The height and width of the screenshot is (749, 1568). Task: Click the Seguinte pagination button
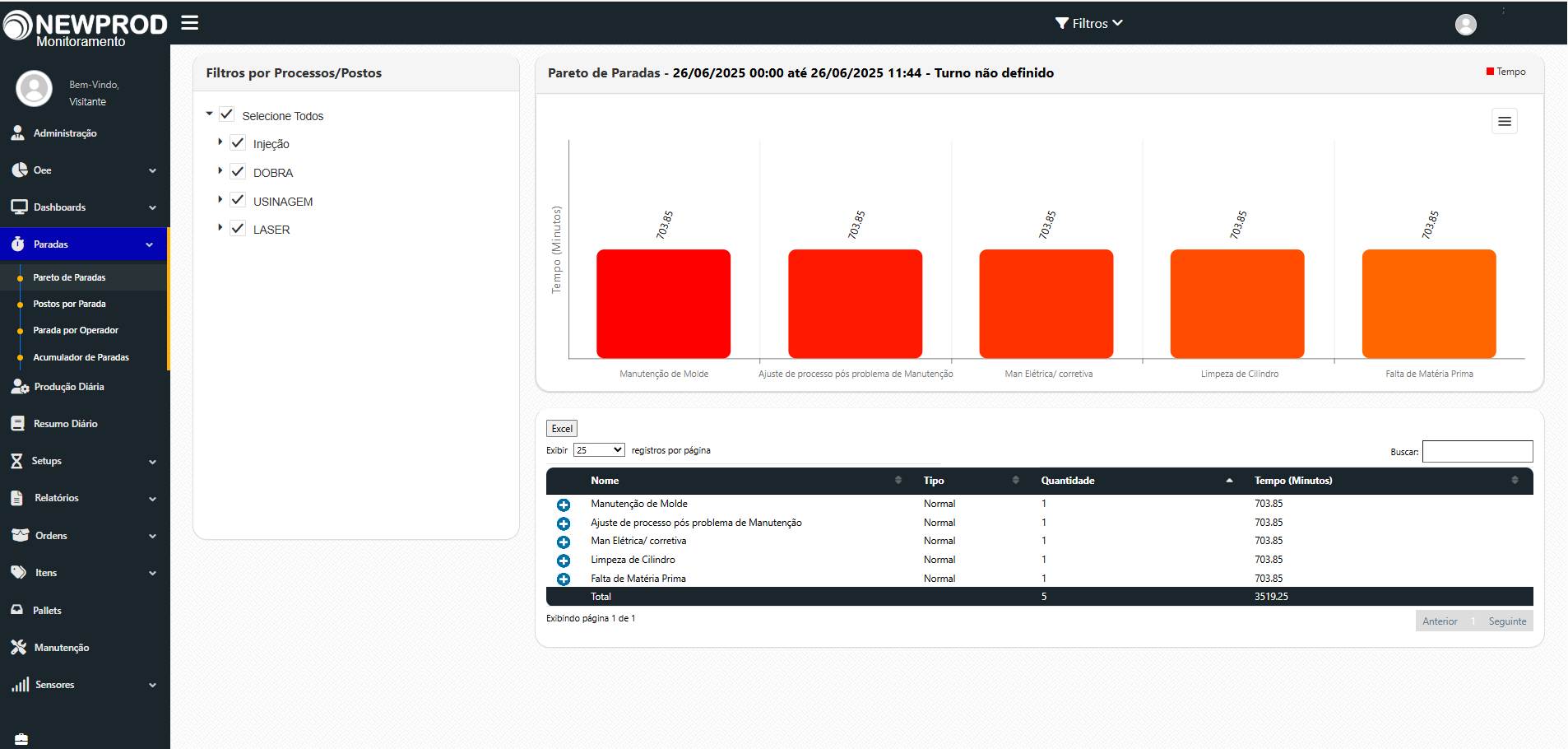coord(1506,621)
